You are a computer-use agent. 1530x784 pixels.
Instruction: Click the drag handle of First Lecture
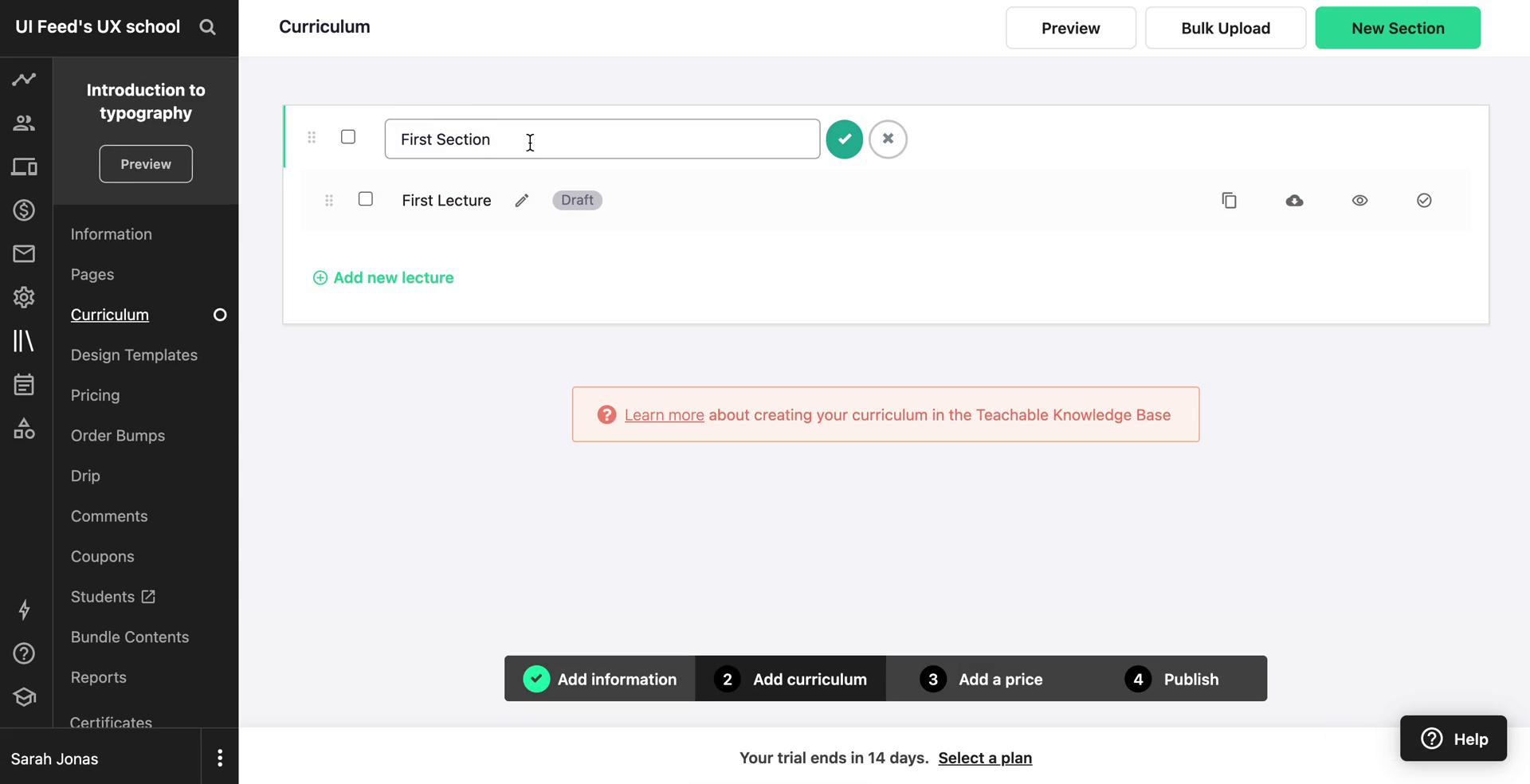click(329, 200)
